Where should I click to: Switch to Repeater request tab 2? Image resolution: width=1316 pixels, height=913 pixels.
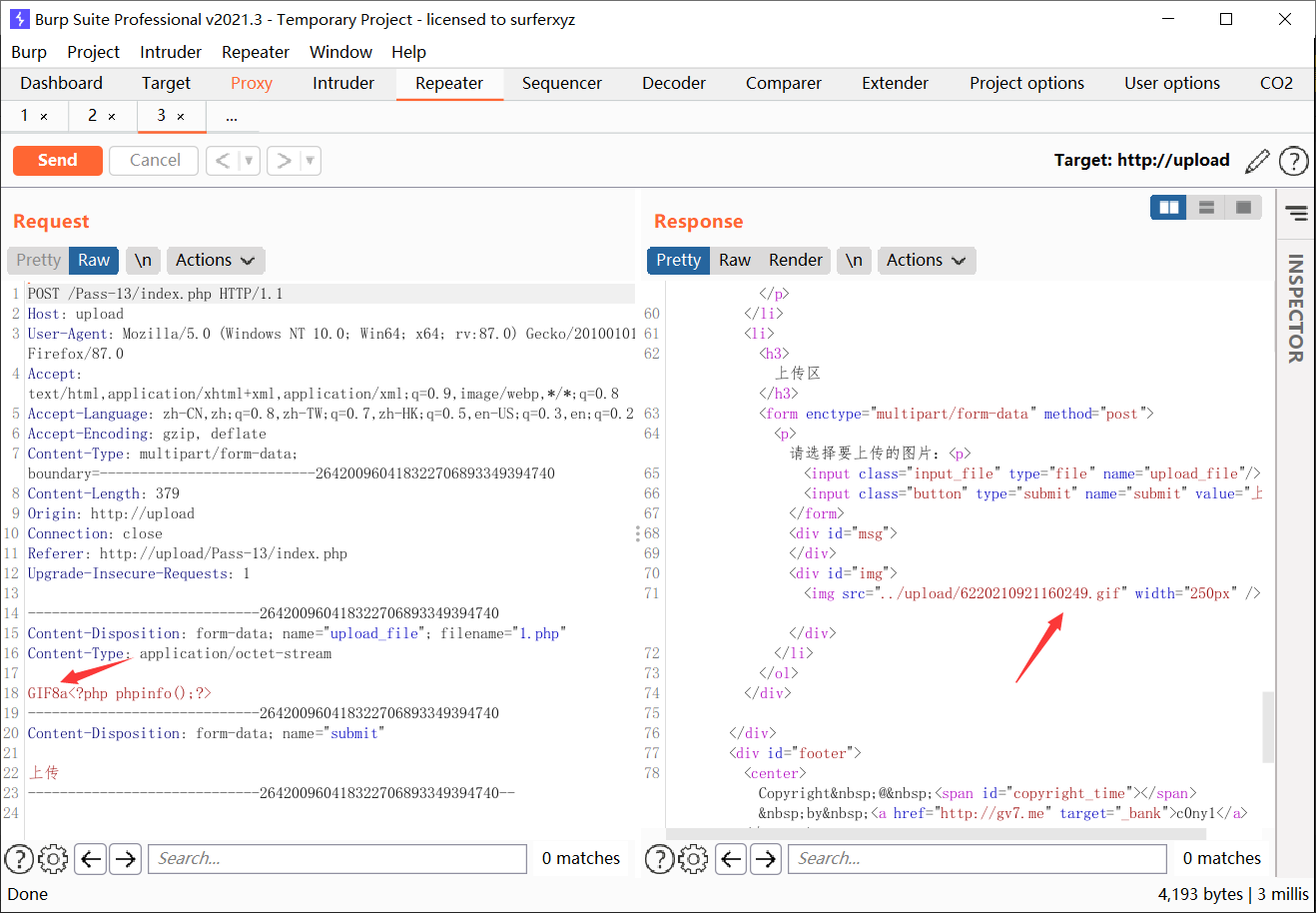click(92, 116)
